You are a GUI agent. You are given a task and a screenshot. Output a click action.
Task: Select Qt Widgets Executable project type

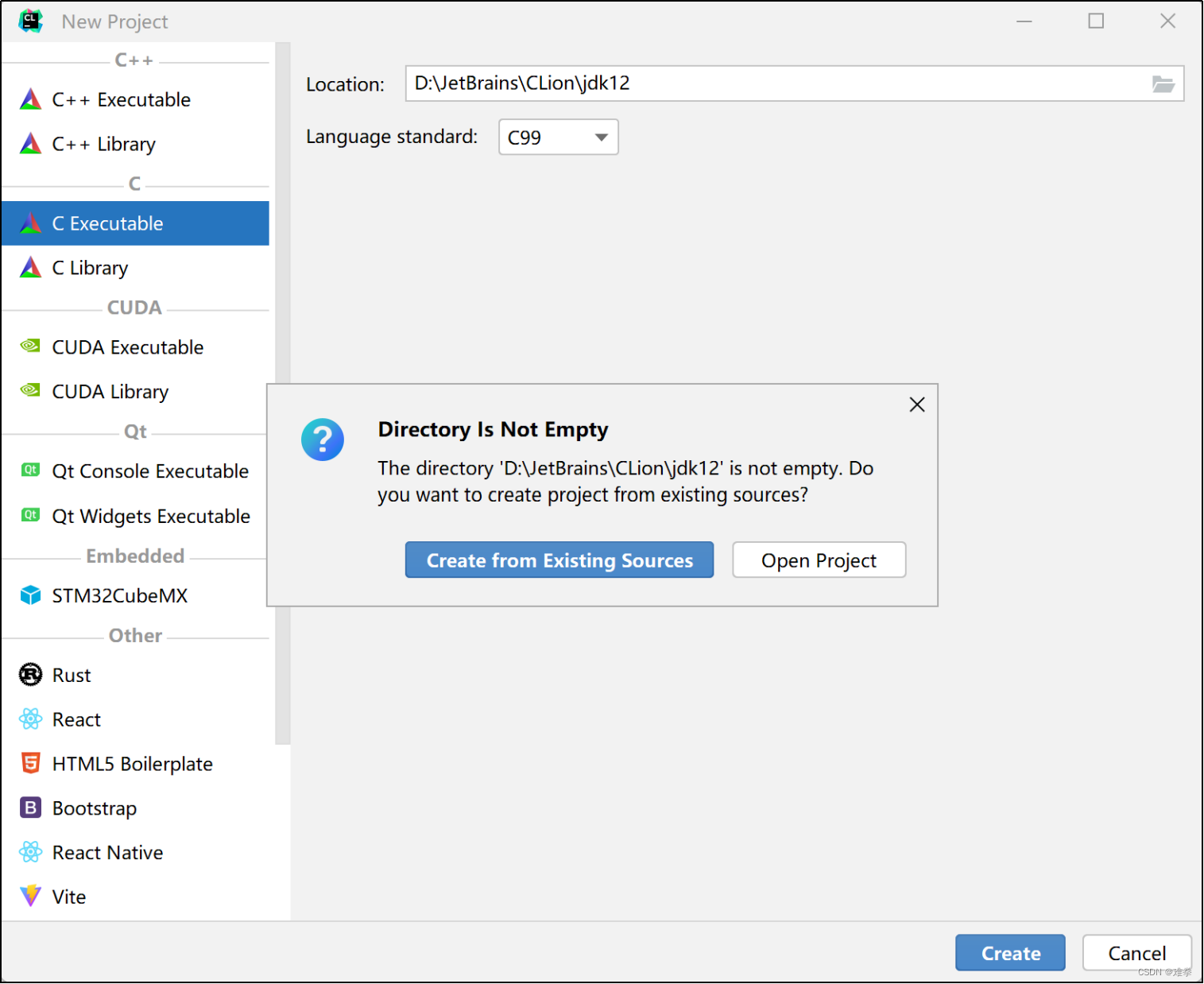point(135,516)
